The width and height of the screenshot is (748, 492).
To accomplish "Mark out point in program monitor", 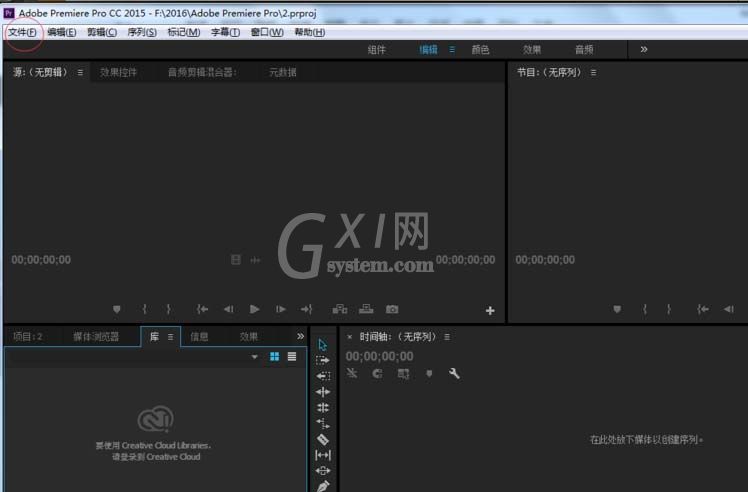I will [x=669, y=309].
